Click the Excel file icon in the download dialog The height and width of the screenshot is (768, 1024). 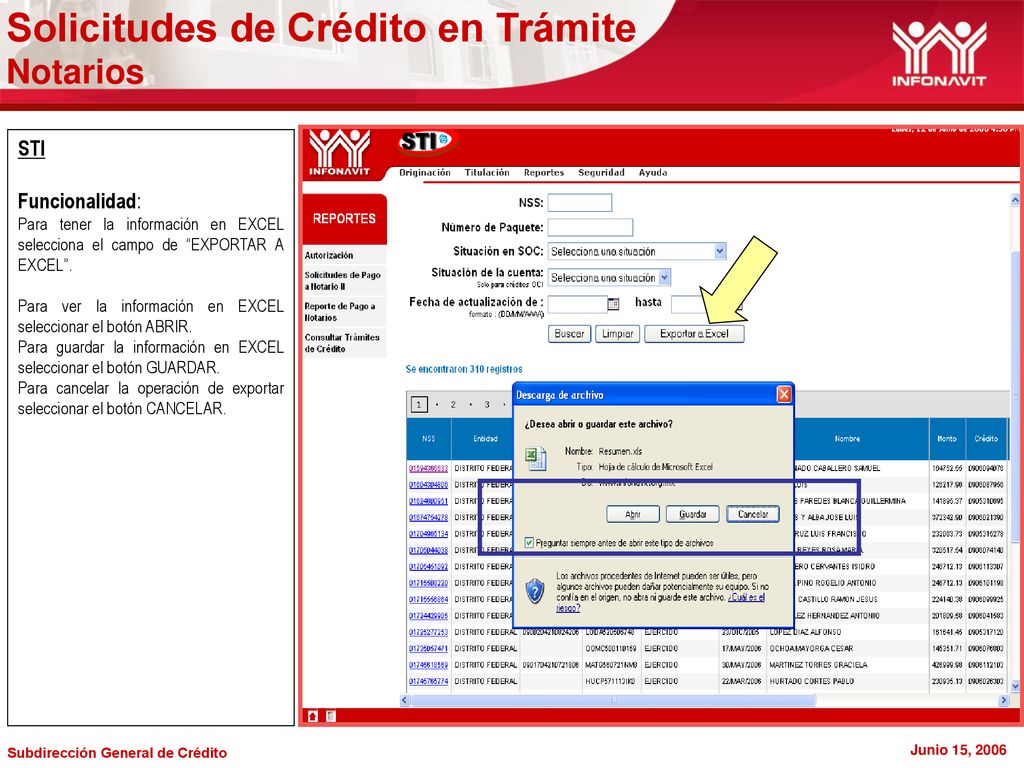pos(536,458)
